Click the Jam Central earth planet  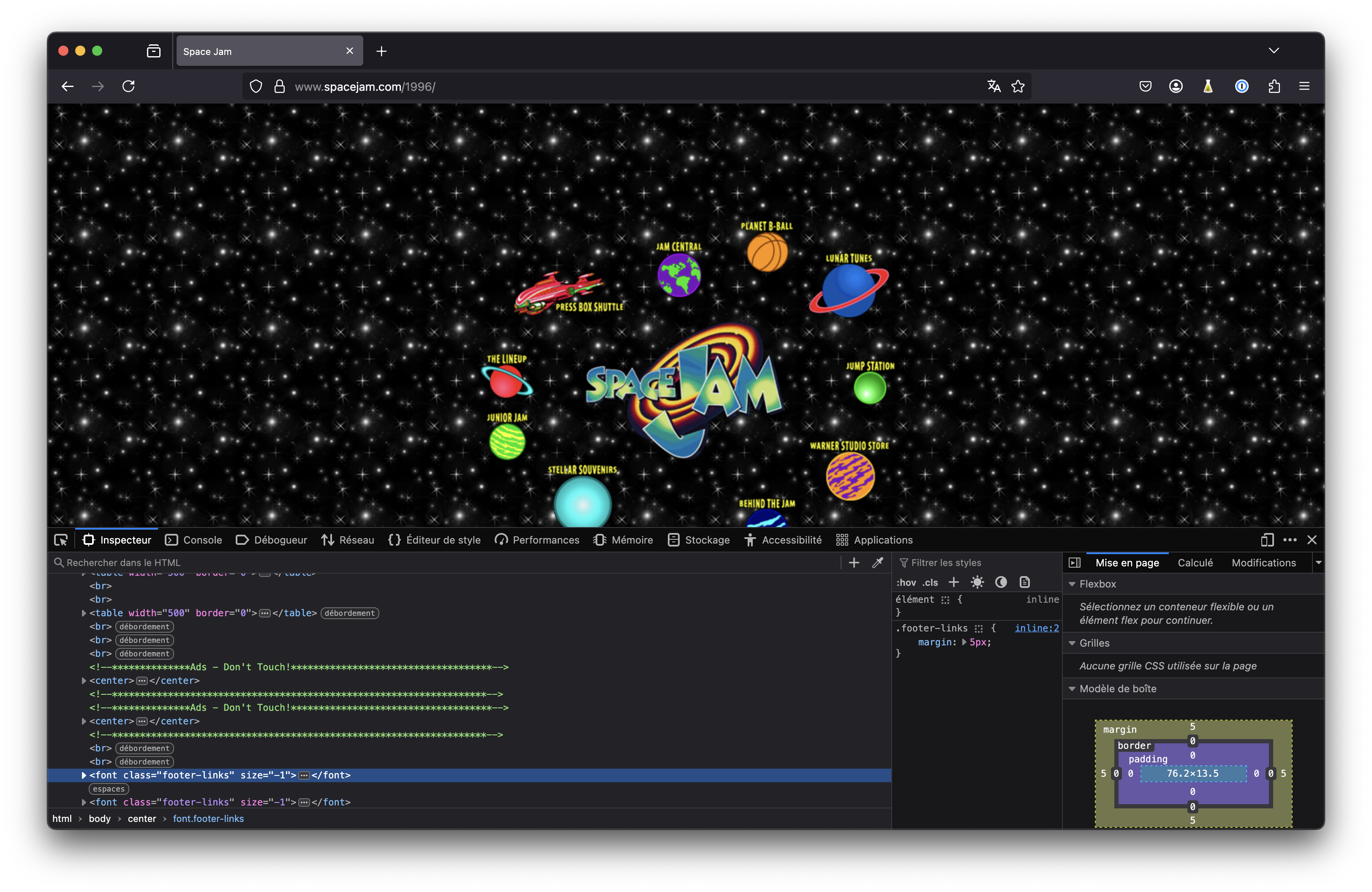679,275
